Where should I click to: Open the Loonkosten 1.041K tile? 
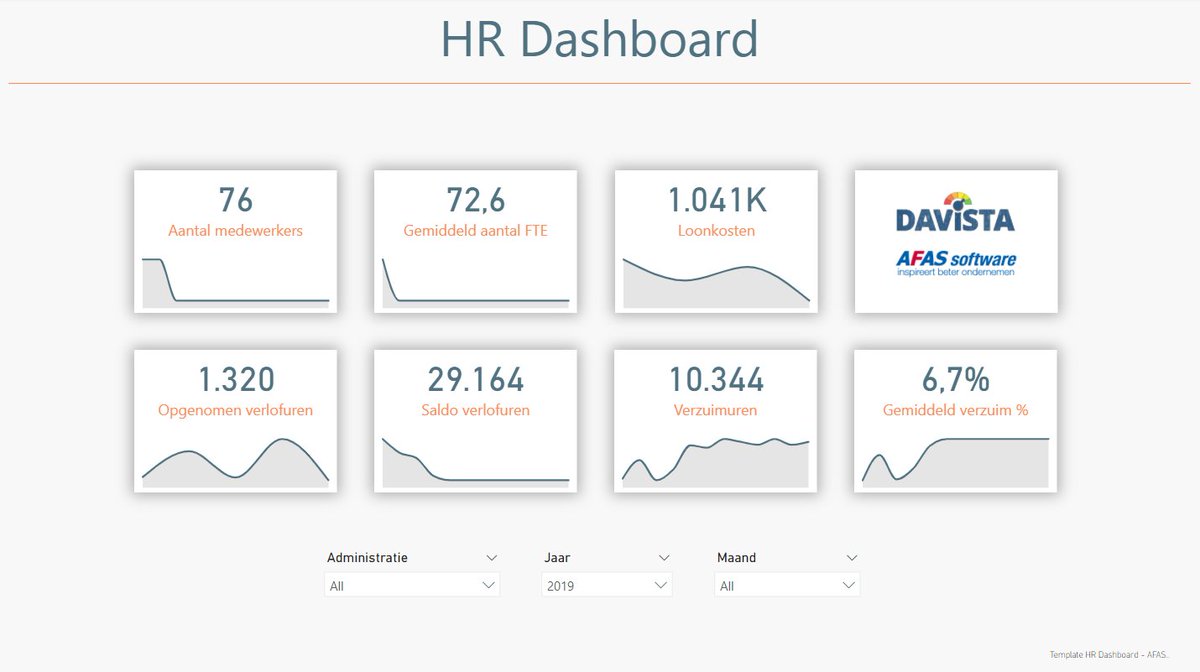tap(715, 240)
